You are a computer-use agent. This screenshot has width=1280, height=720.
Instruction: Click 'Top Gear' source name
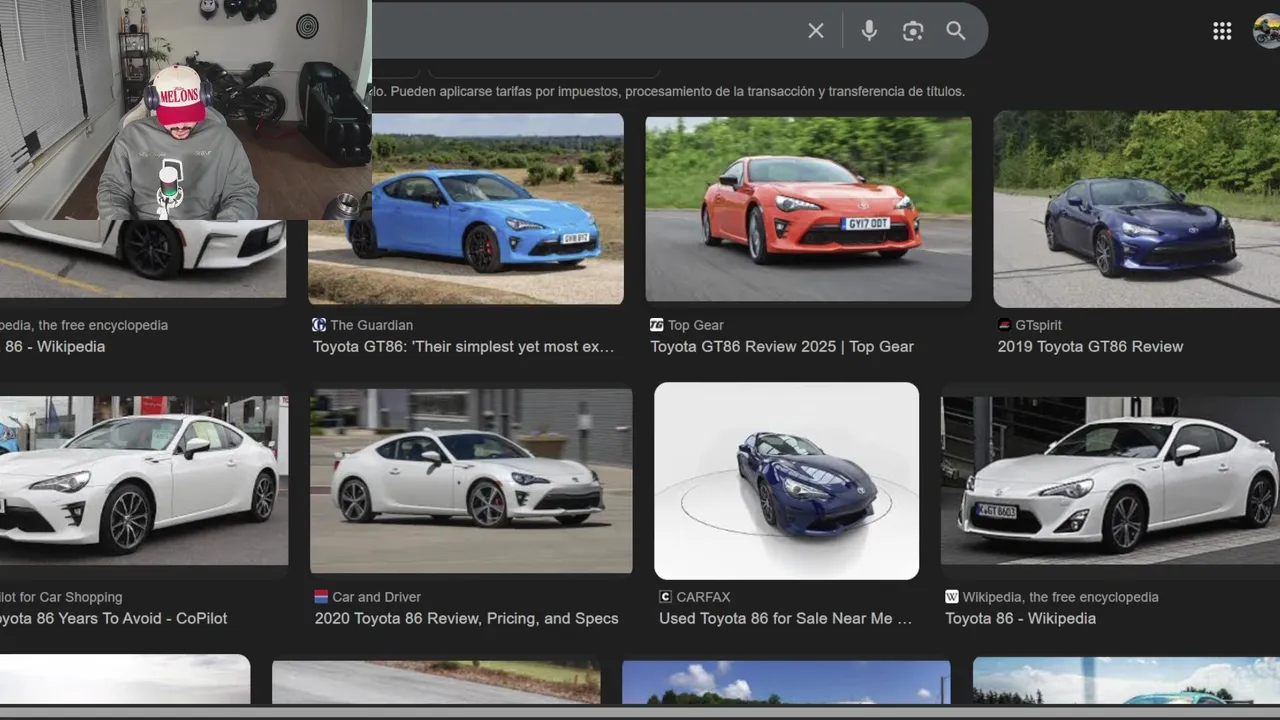(x=696, y=325)
